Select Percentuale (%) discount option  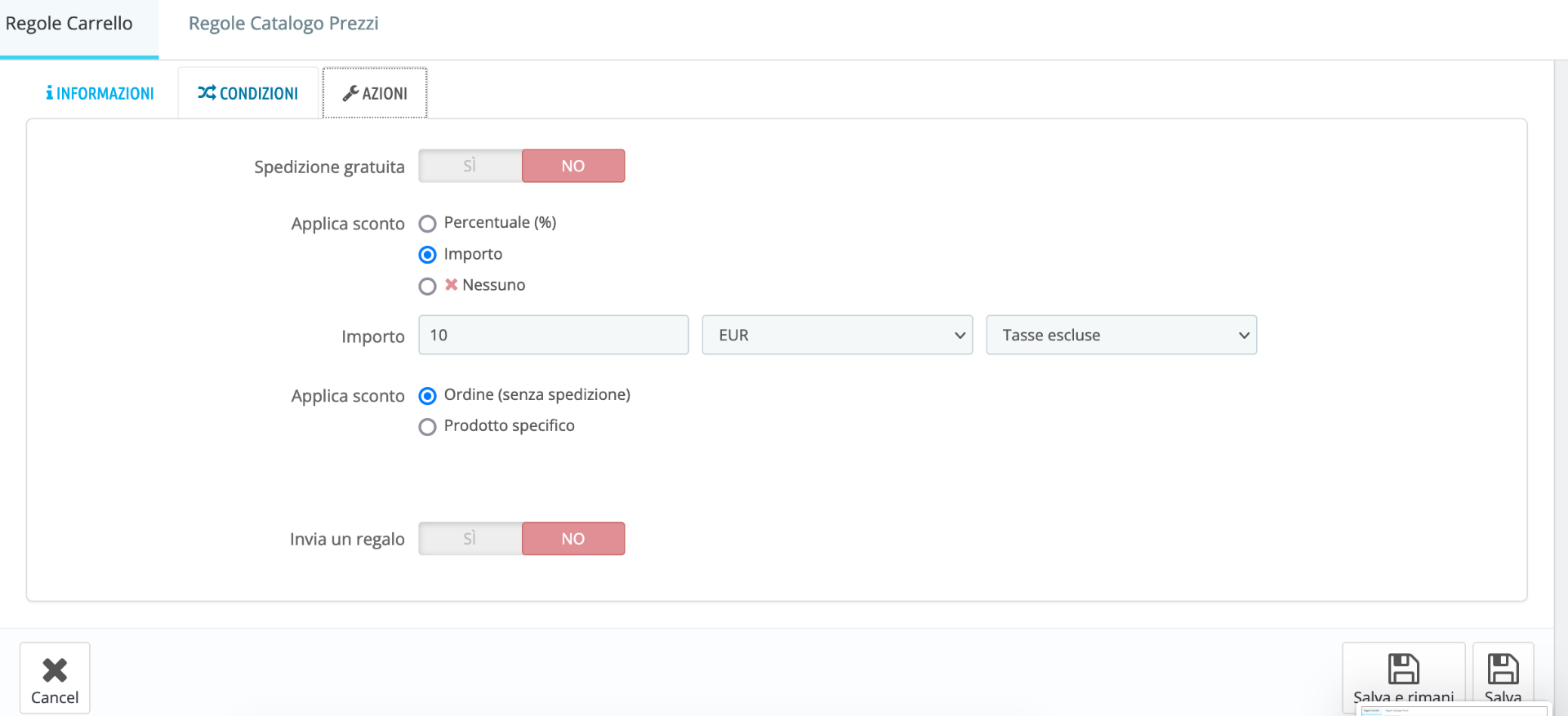[427, 224]
